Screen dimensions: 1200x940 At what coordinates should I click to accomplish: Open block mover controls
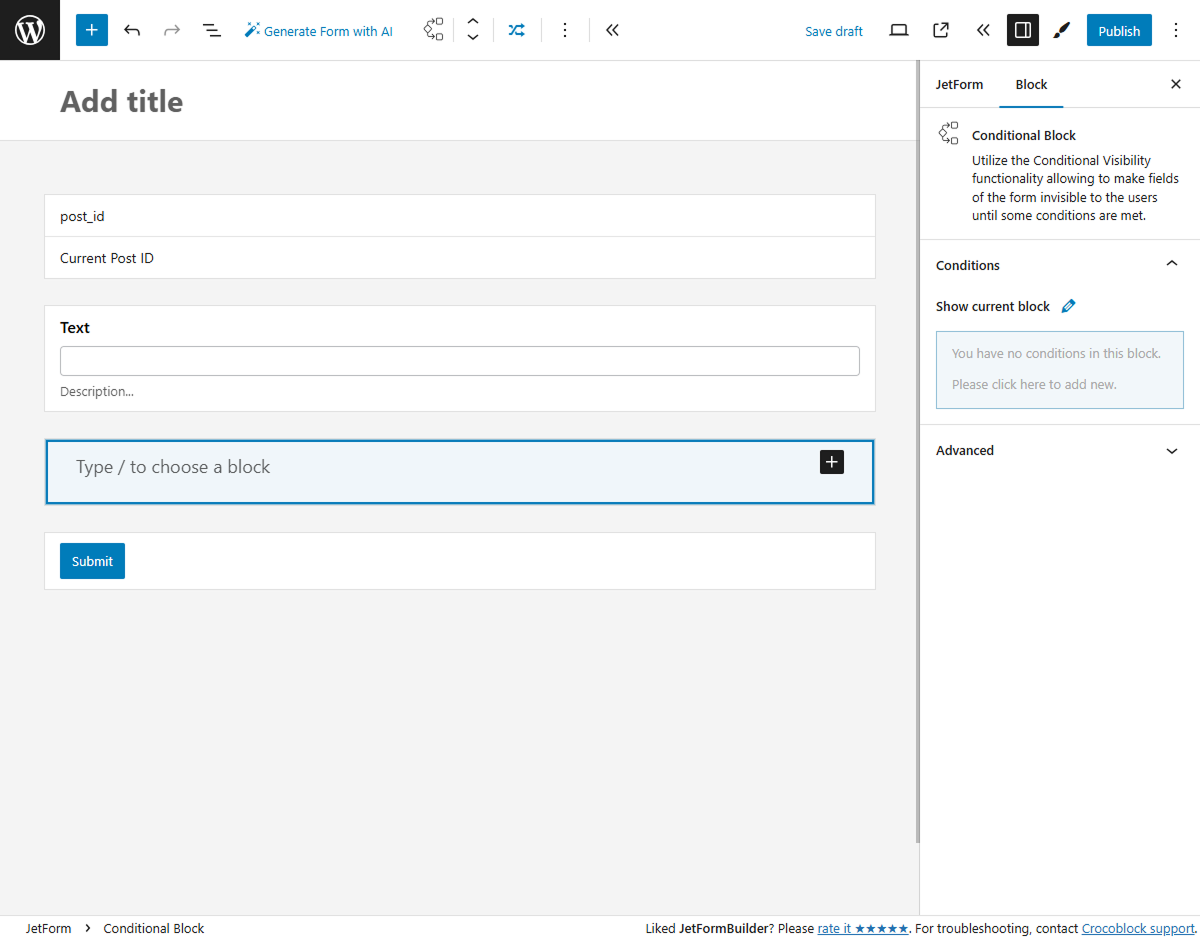click(472, 30)
